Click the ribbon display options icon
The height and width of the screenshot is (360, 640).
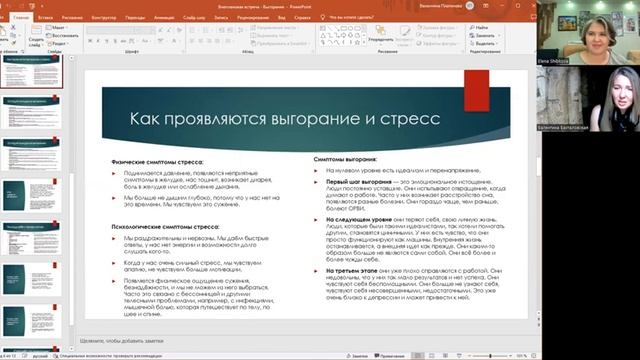[x=486, y=6]
